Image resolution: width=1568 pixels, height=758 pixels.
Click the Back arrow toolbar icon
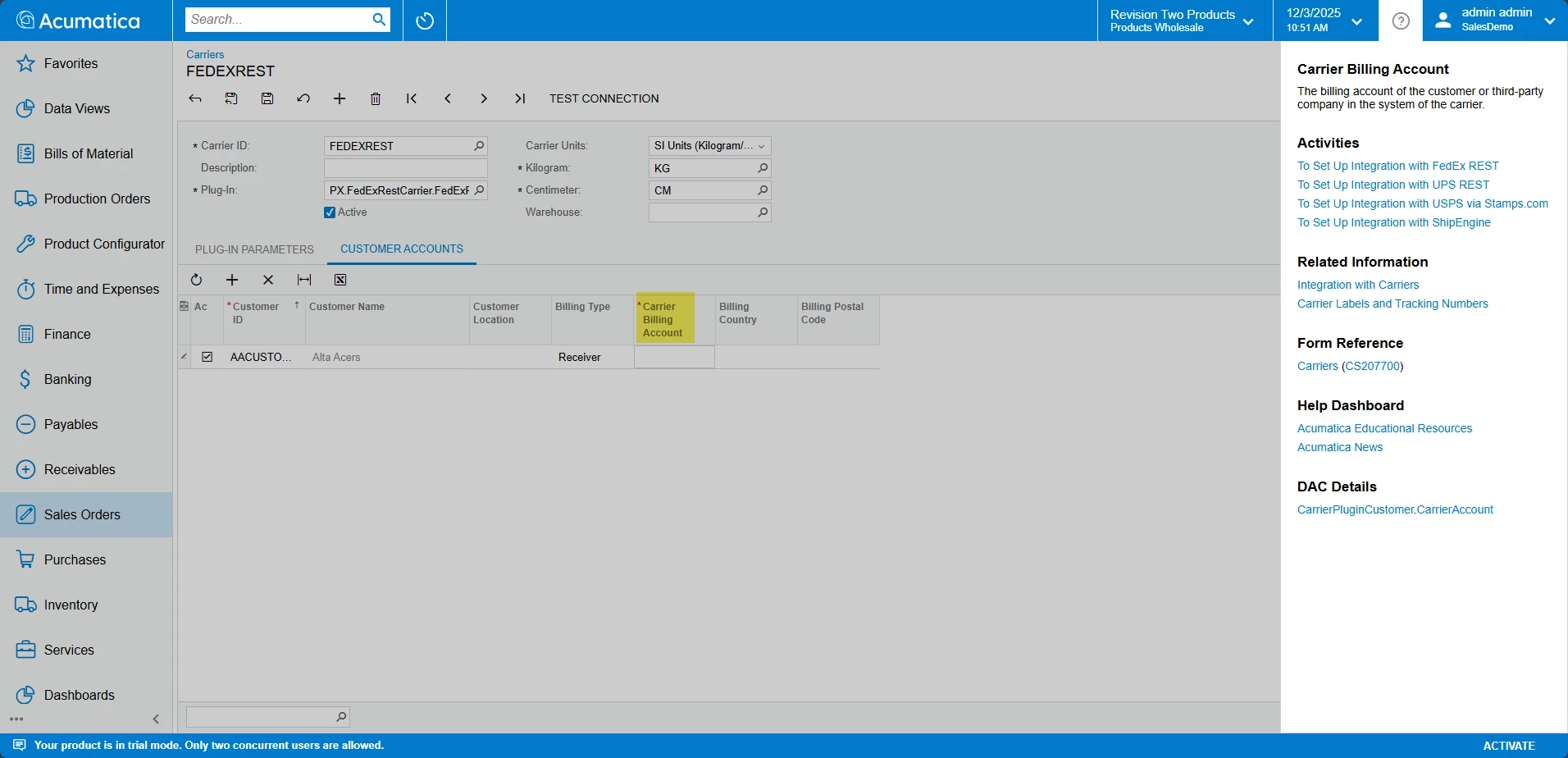pos(195,98)
